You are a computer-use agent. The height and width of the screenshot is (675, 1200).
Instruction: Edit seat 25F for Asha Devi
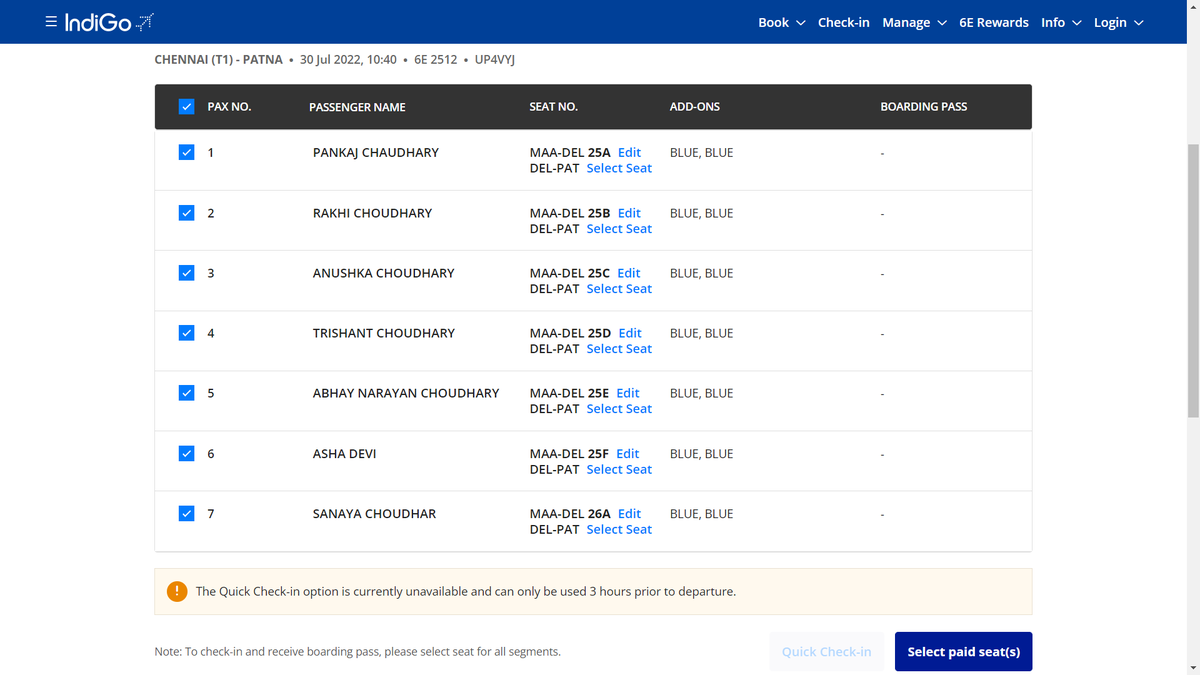point(628,453)
